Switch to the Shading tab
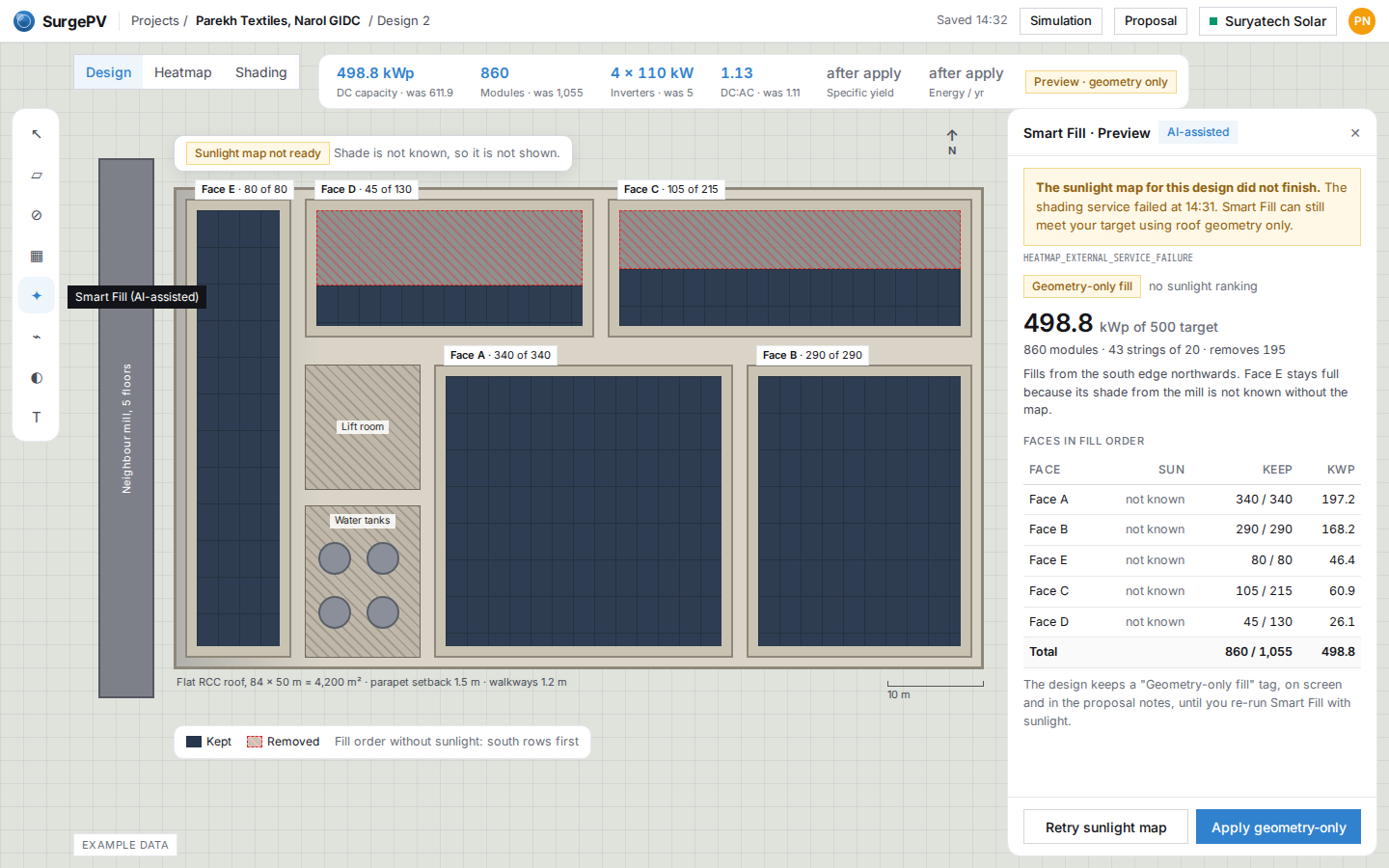 pyautogui.click(x=261, y=72)
